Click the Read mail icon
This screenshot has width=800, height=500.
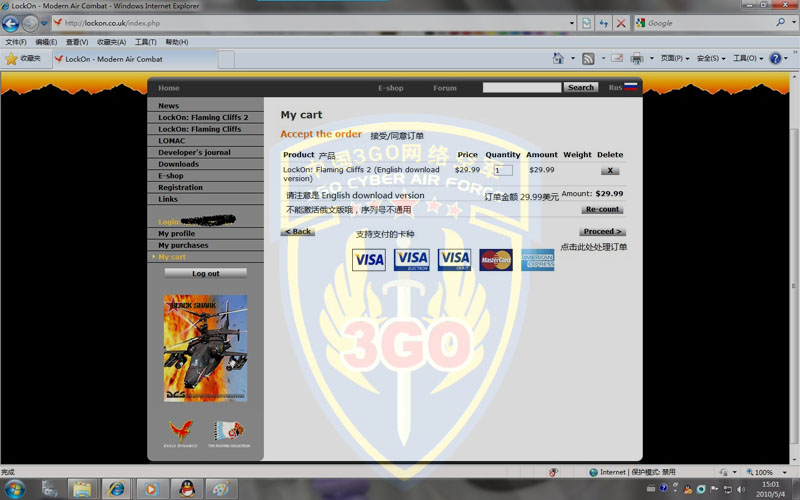617,58
